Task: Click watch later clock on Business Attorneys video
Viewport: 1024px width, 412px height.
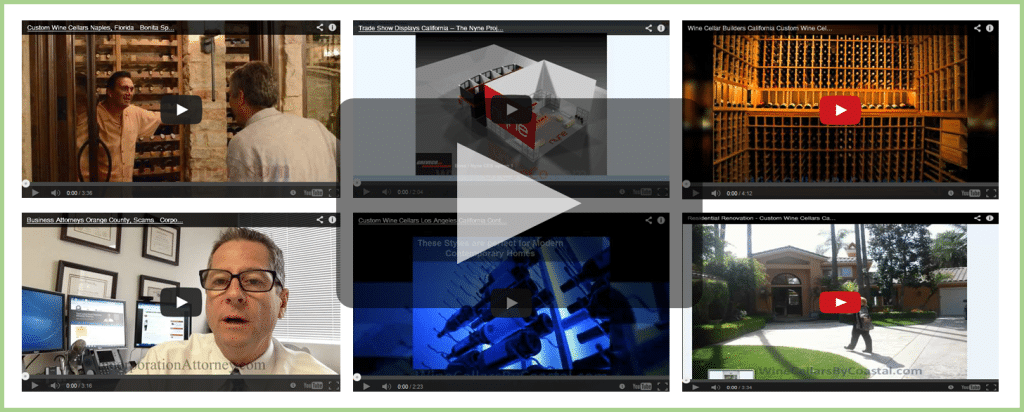Action: click(294, 385)
